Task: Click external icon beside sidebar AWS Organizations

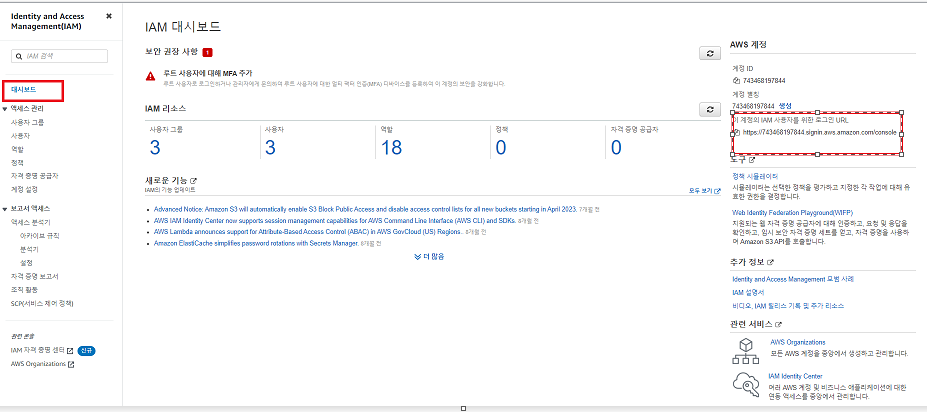Action: 71,364
